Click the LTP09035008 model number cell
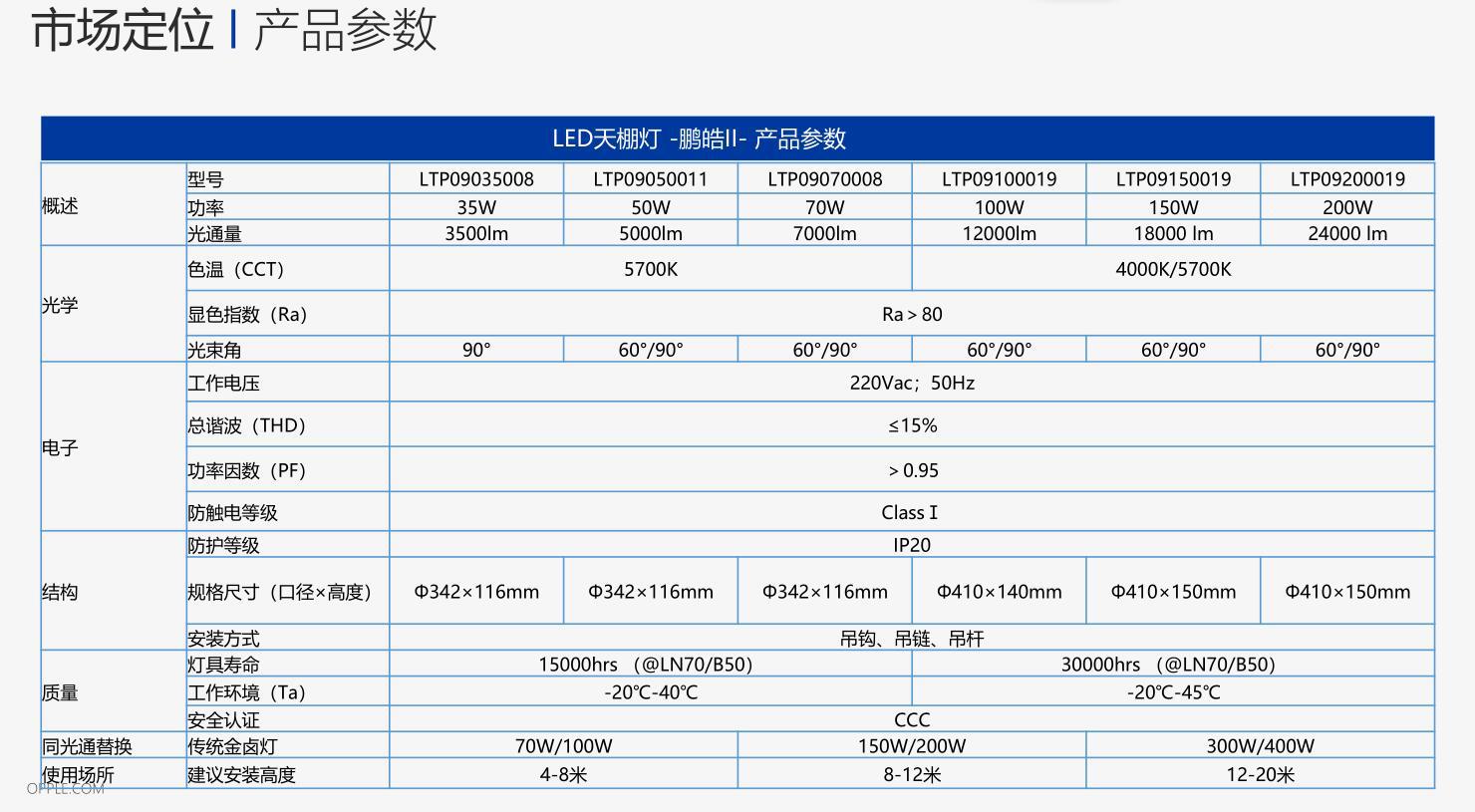Image resolution: width=1475 pixels, height=812 pixels. click(476, 179)
